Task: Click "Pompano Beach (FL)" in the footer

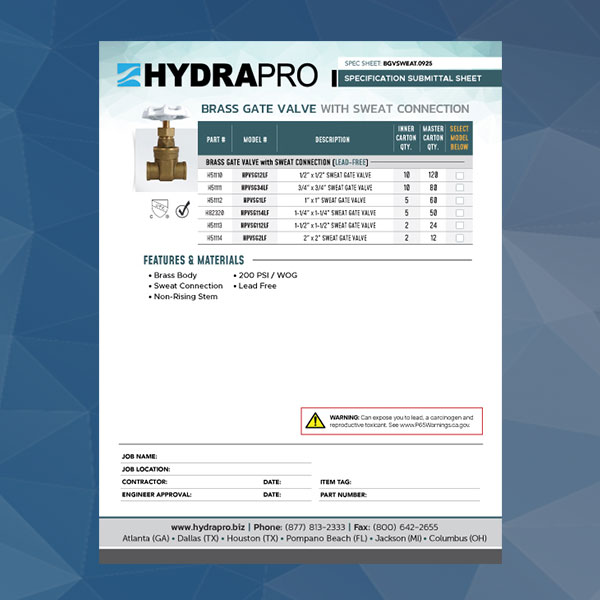Action: click(326, 538)
